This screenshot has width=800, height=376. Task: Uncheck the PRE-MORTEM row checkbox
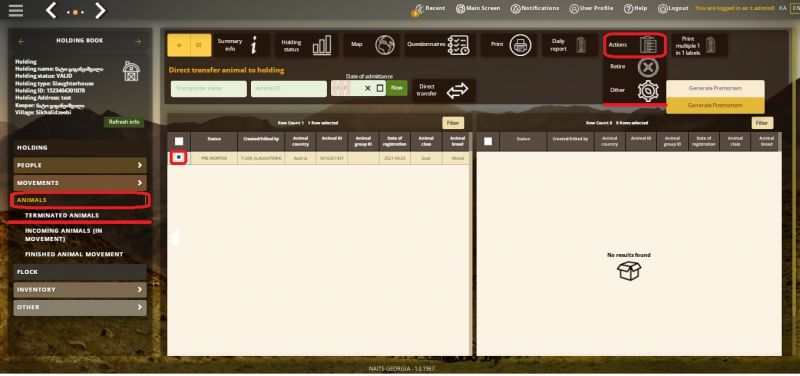[179, 158]
